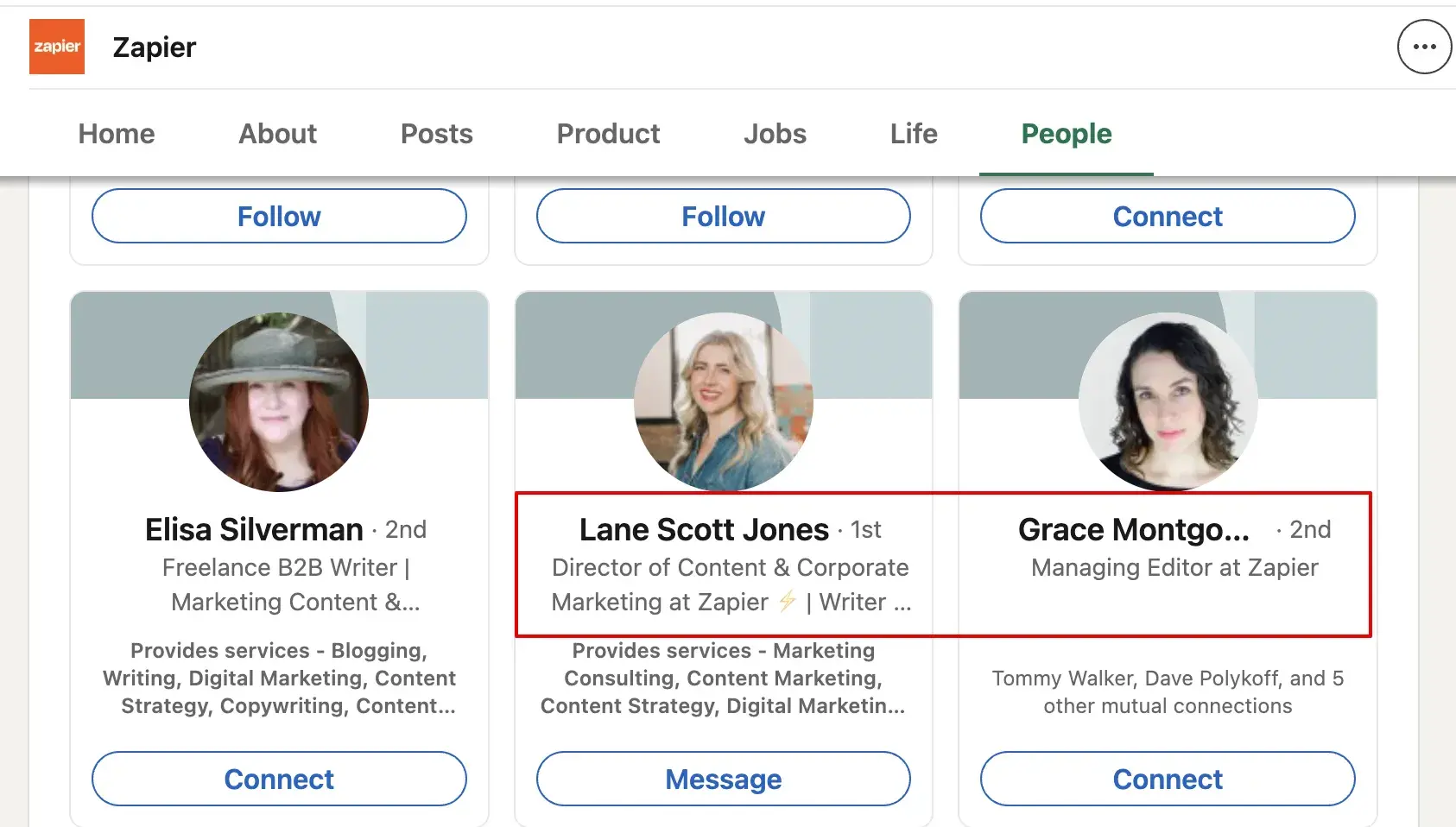Click Elisa Silverman's profile photo
The width and height of the screenshot is (1456, 827).
[x=278, y=401]
